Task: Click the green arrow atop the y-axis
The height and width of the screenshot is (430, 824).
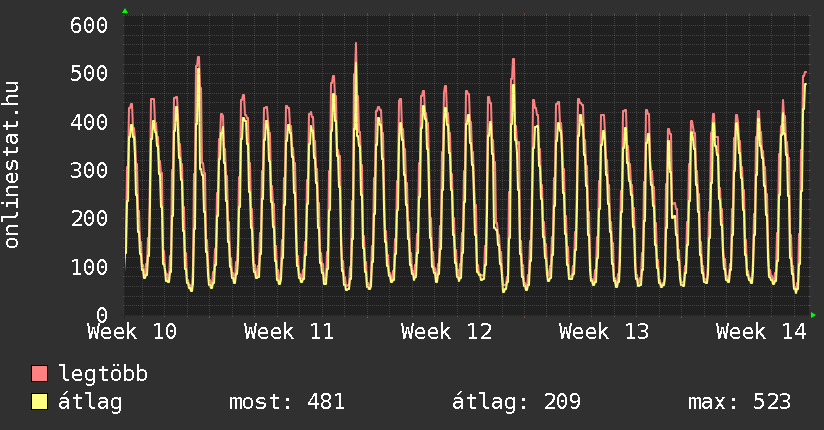Action: [x=125, y=11]
